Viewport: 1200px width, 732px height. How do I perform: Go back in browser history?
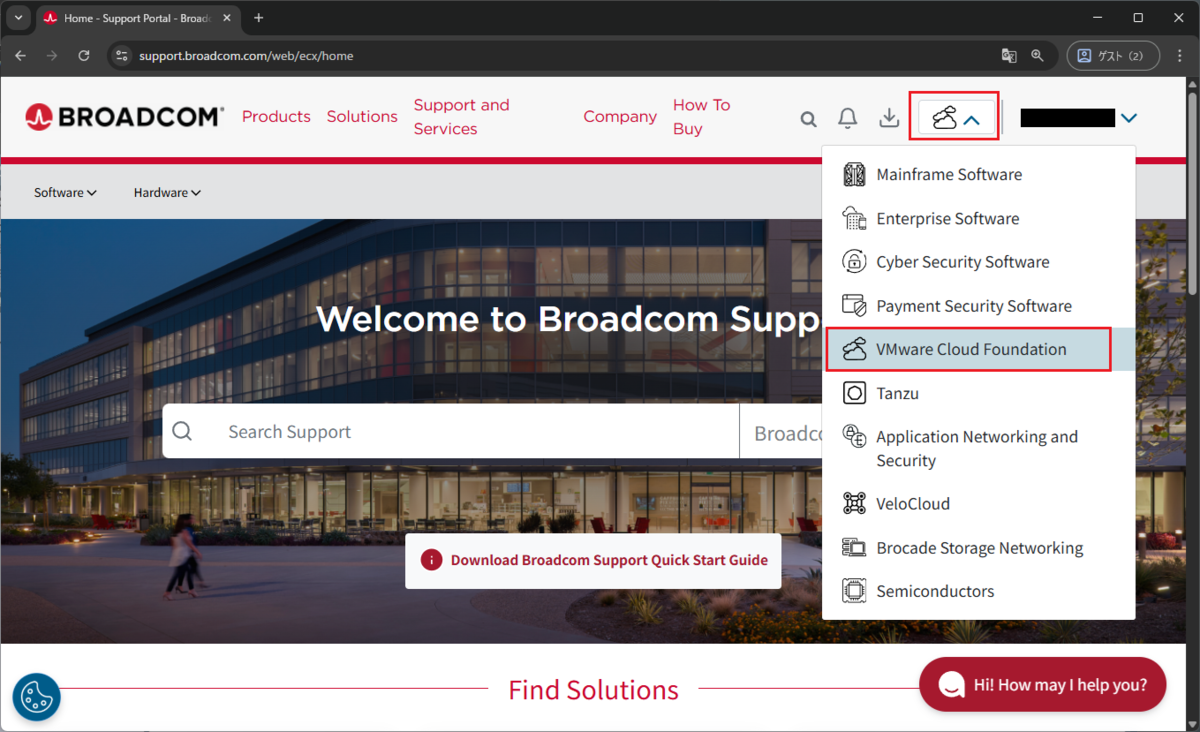20,56
